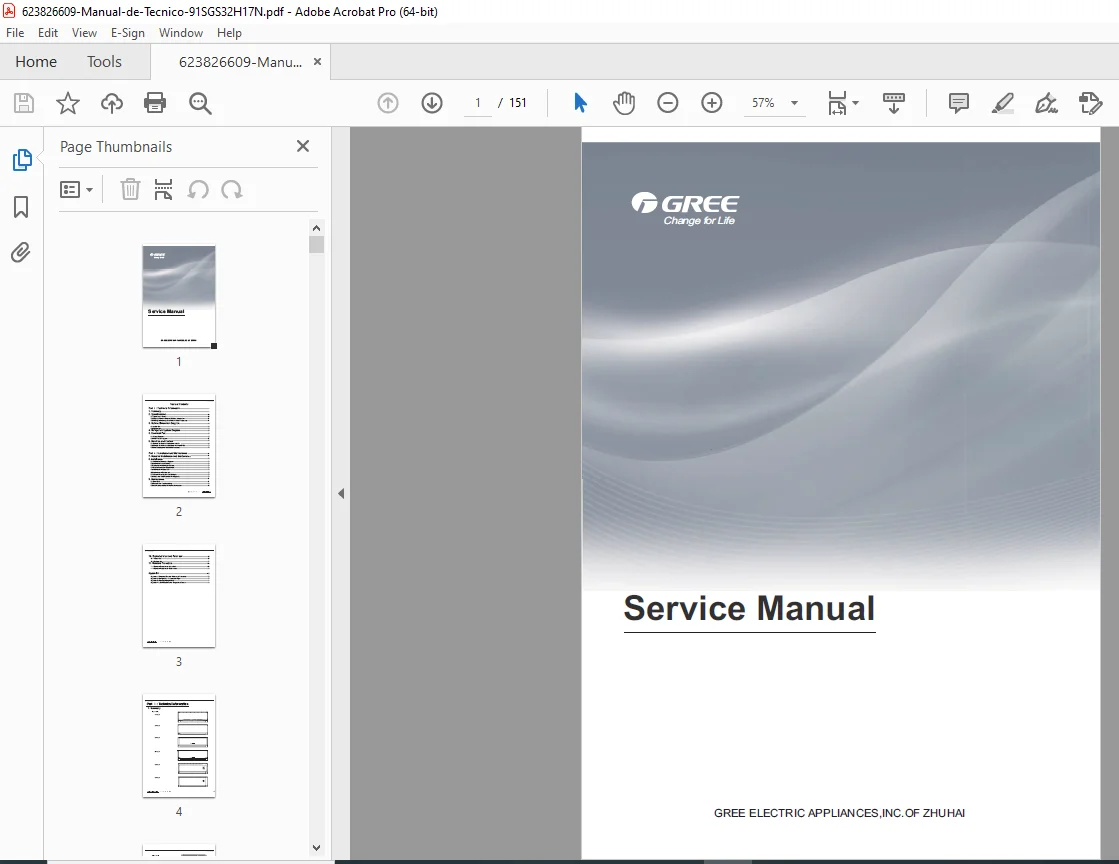This screenshot has width=1119, height=864.
Task: Select page 1 thumbnail
Action: pyautogui.click(x=178, y=297)
